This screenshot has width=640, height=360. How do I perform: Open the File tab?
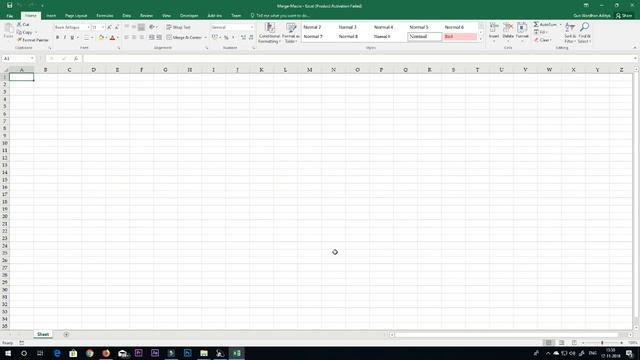(x=9, y=16)
